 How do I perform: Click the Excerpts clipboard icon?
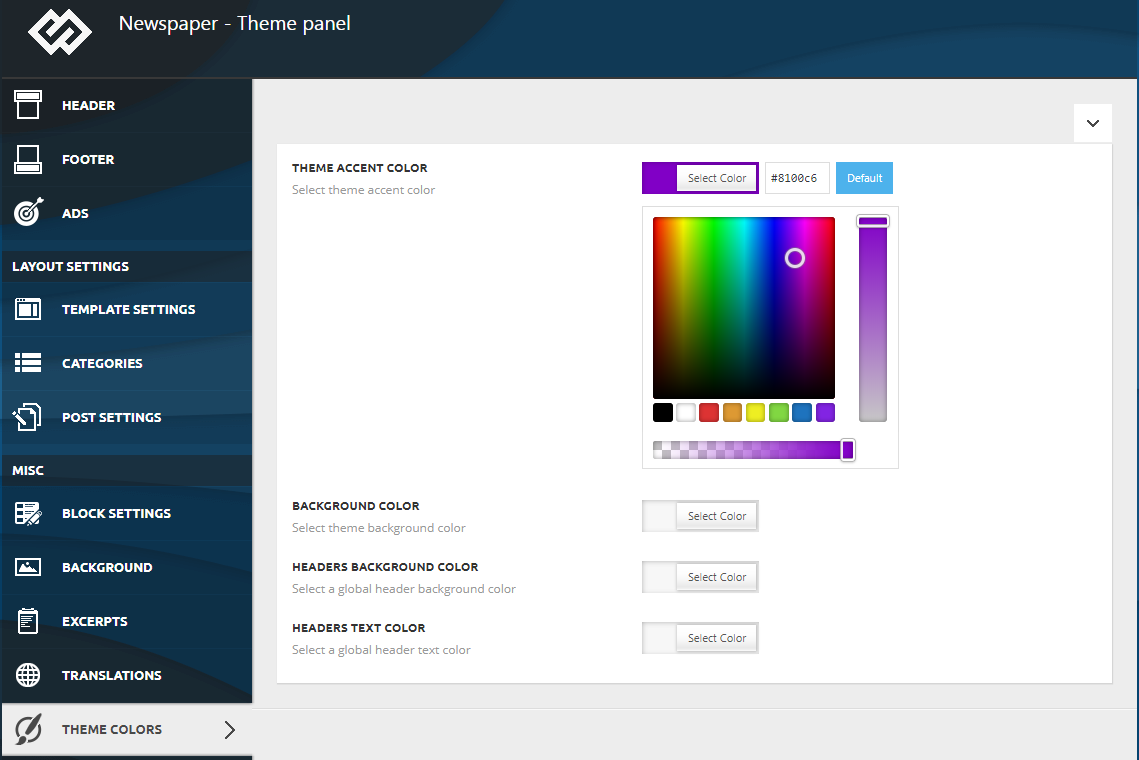click(x=28, y=620)
